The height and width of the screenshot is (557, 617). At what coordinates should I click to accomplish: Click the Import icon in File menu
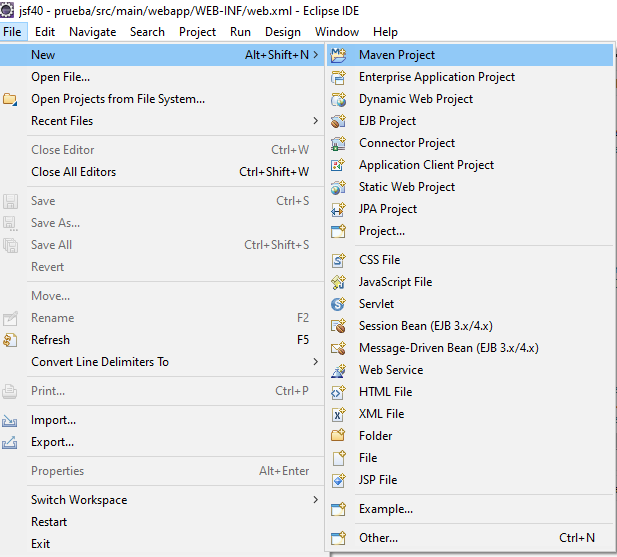(11, 421)
